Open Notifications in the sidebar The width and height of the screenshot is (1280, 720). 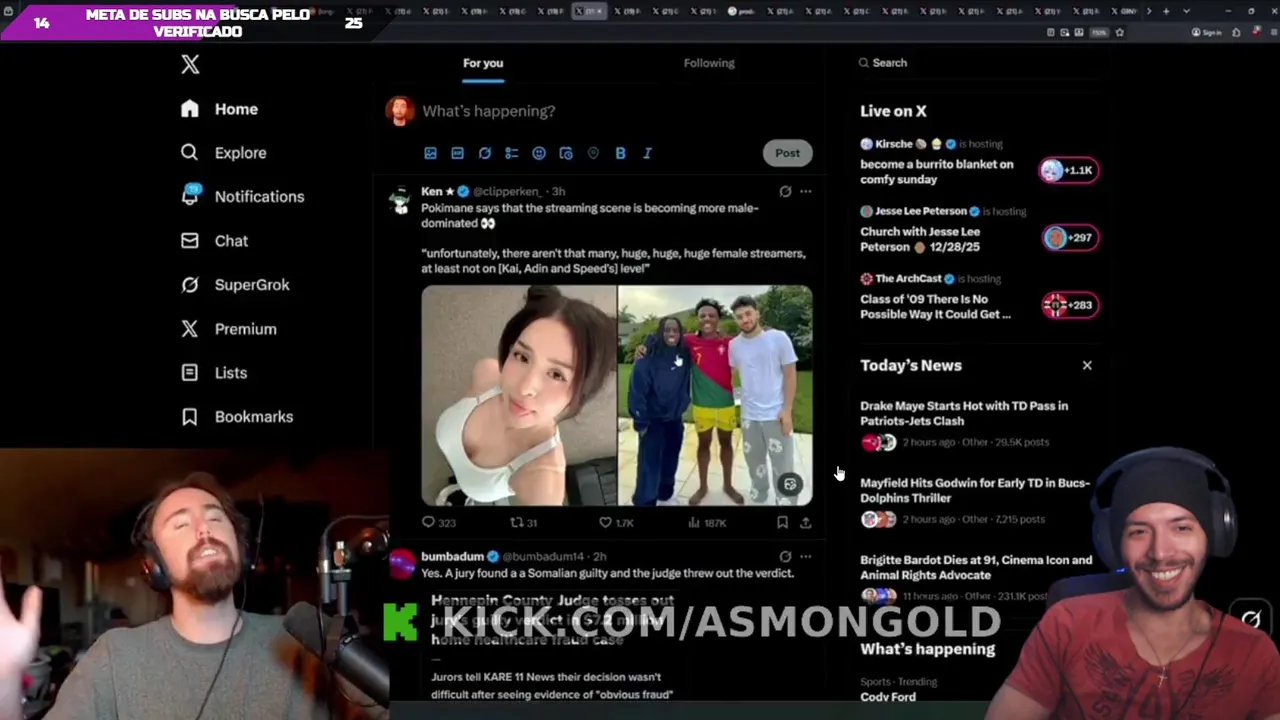pyautogui.click(x=242, y=197)
